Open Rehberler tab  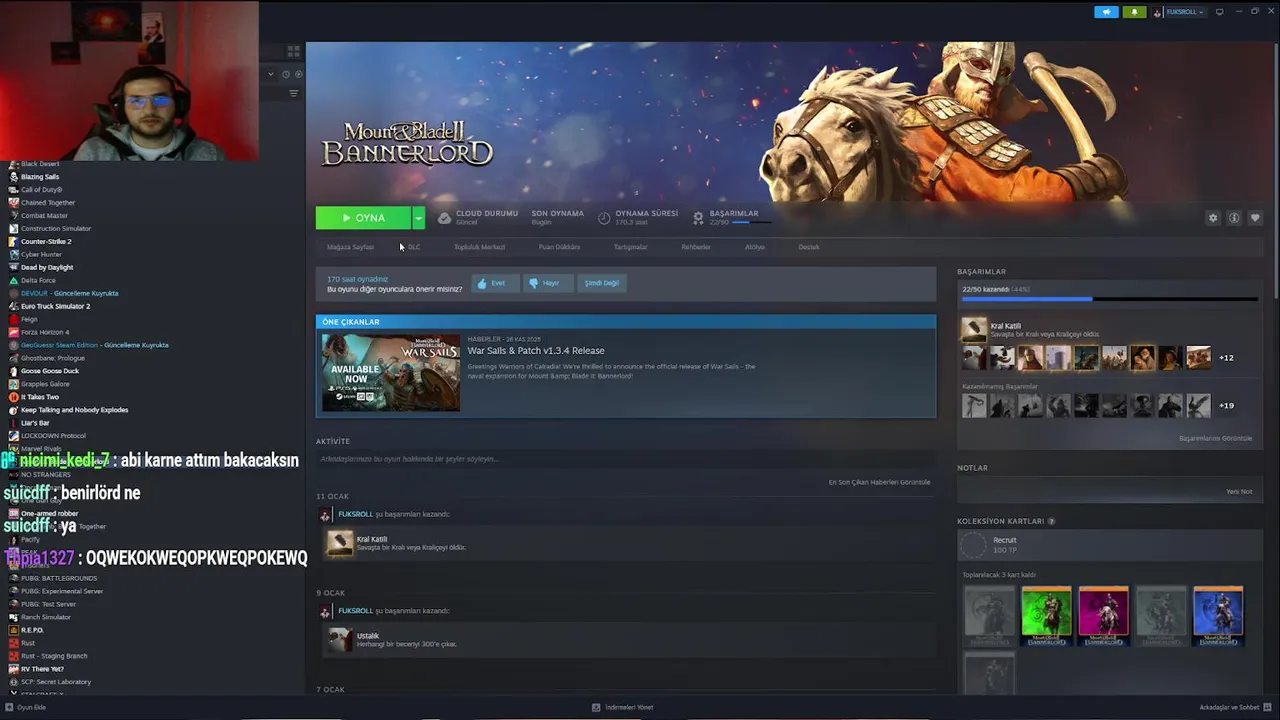(696, 247)
